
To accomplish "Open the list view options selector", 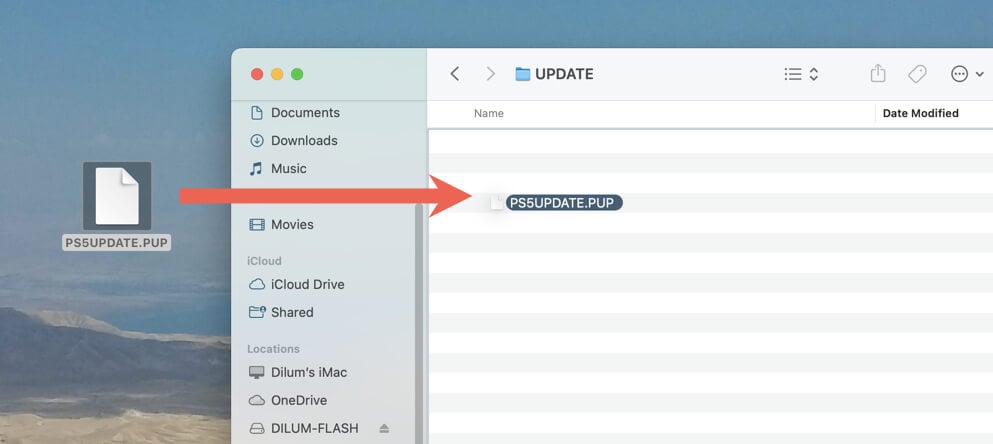I will [801, 74].
